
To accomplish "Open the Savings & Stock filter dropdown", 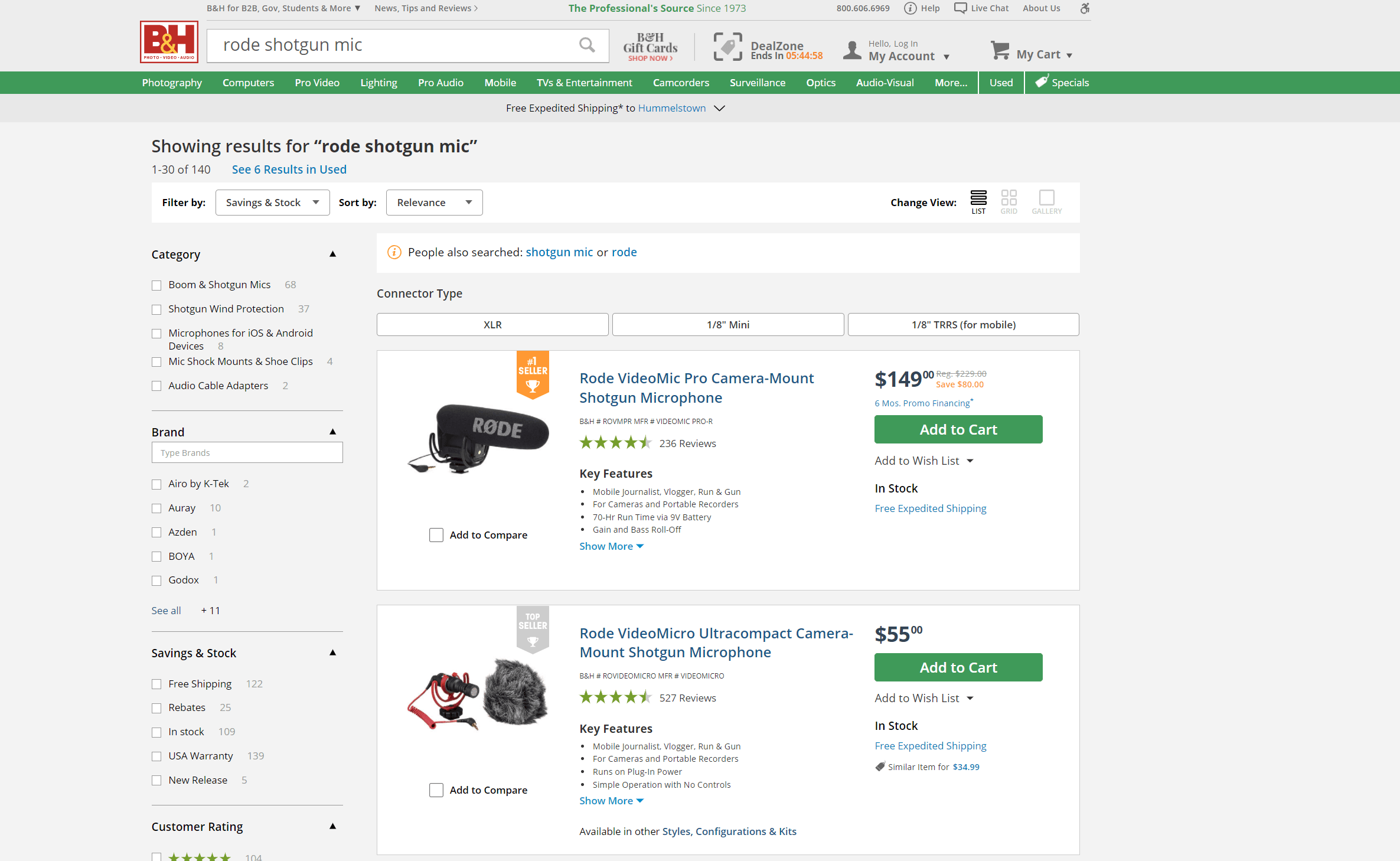I will click(272, 202).
